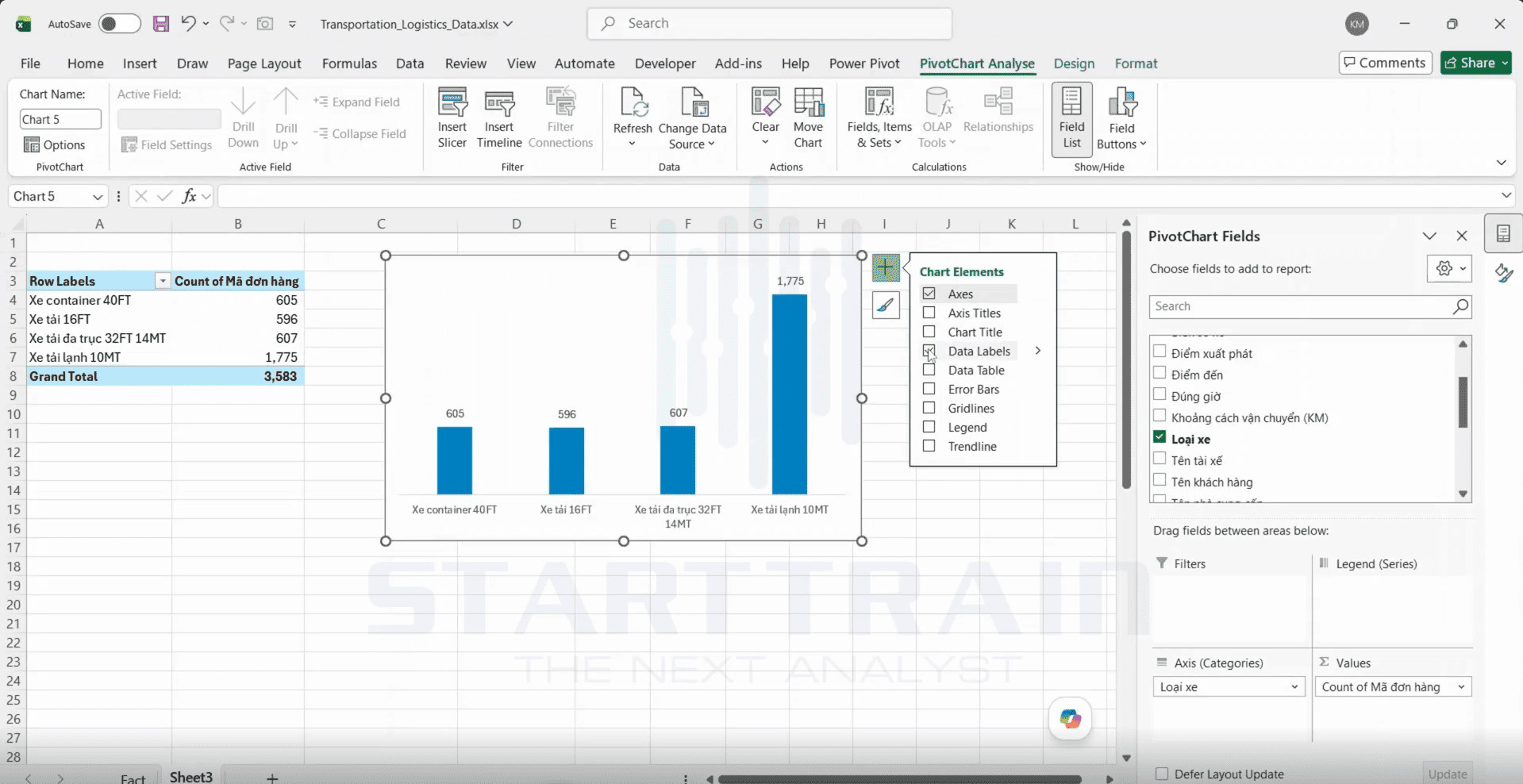Click the Refresh data icon
Viewport: 1523px width, 784px height.
pos(633,118)
